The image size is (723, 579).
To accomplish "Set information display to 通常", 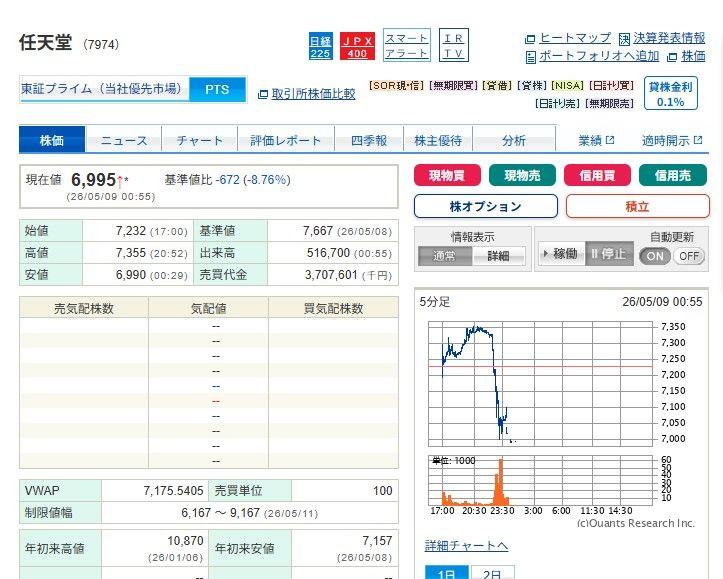I will coord(445,256).
